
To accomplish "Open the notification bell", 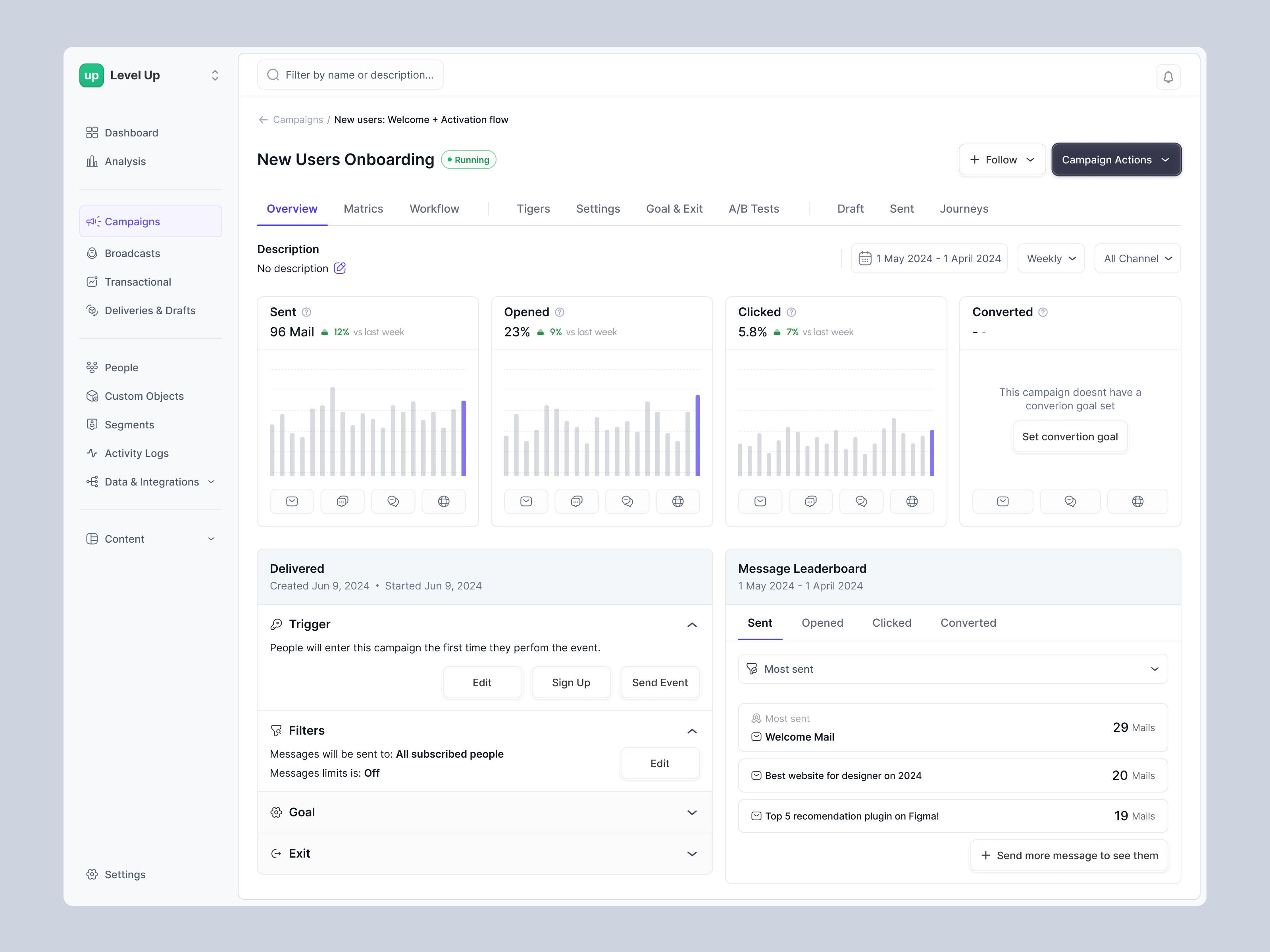I will [x=1169, y=76].
